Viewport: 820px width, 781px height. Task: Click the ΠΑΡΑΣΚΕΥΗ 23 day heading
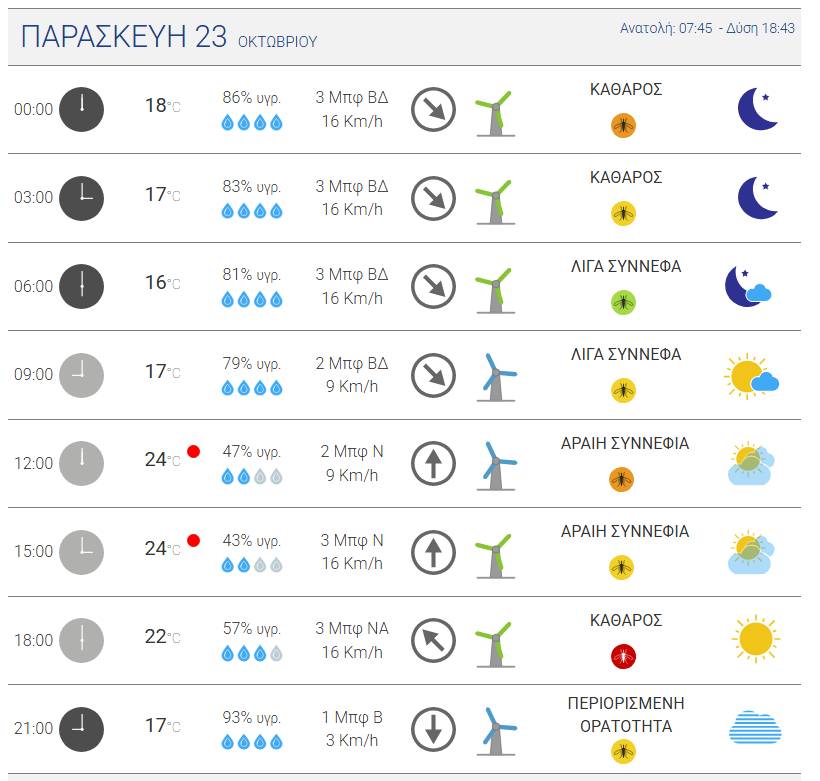point(123,37)
